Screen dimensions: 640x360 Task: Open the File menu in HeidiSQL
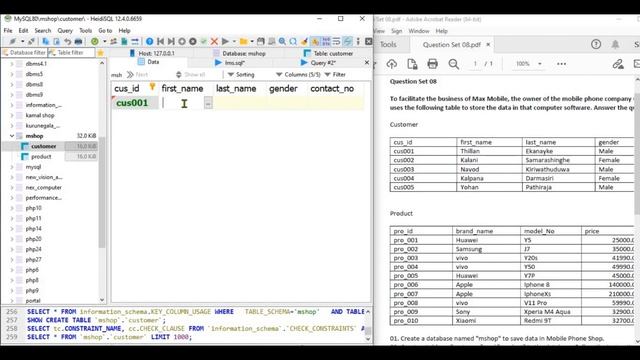tap(8, 31)
